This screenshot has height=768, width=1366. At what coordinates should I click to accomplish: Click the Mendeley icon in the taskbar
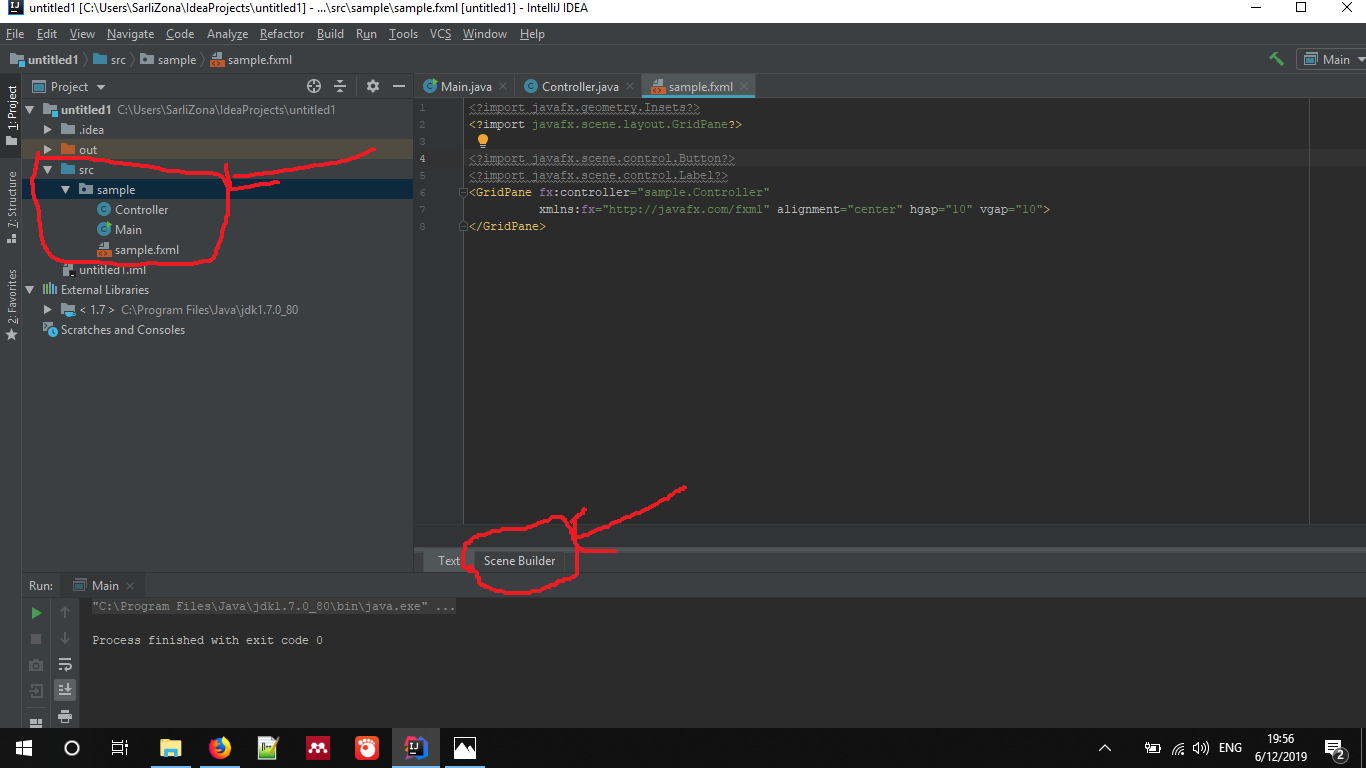point(317,748)
